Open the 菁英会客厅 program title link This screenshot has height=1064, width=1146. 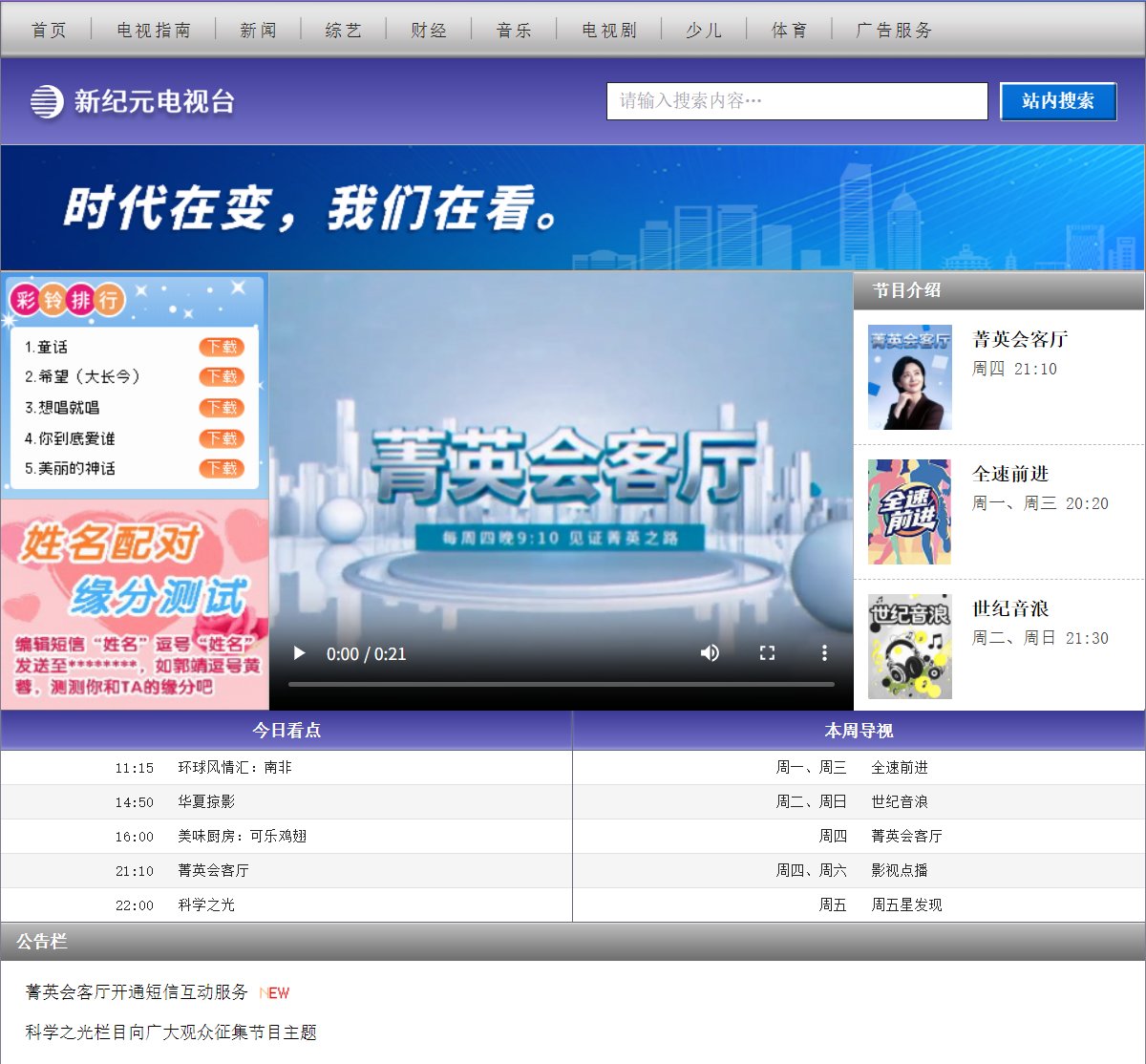click(x=1020, y=339)
